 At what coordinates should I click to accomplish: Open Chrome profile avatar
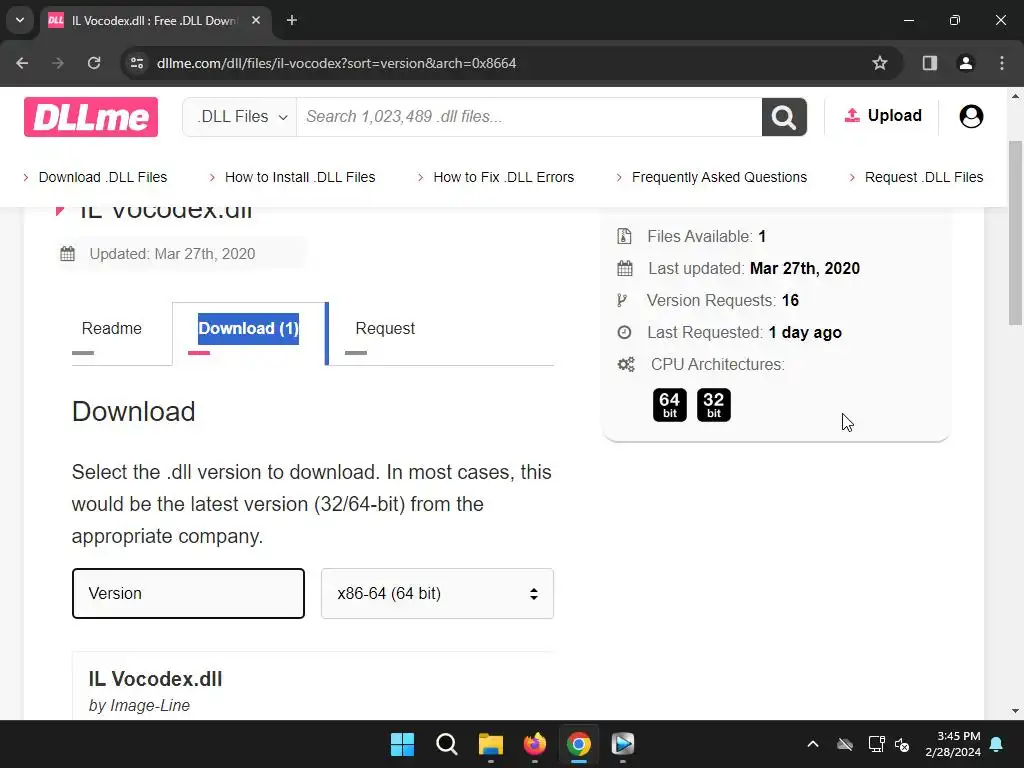coord(965,63)
